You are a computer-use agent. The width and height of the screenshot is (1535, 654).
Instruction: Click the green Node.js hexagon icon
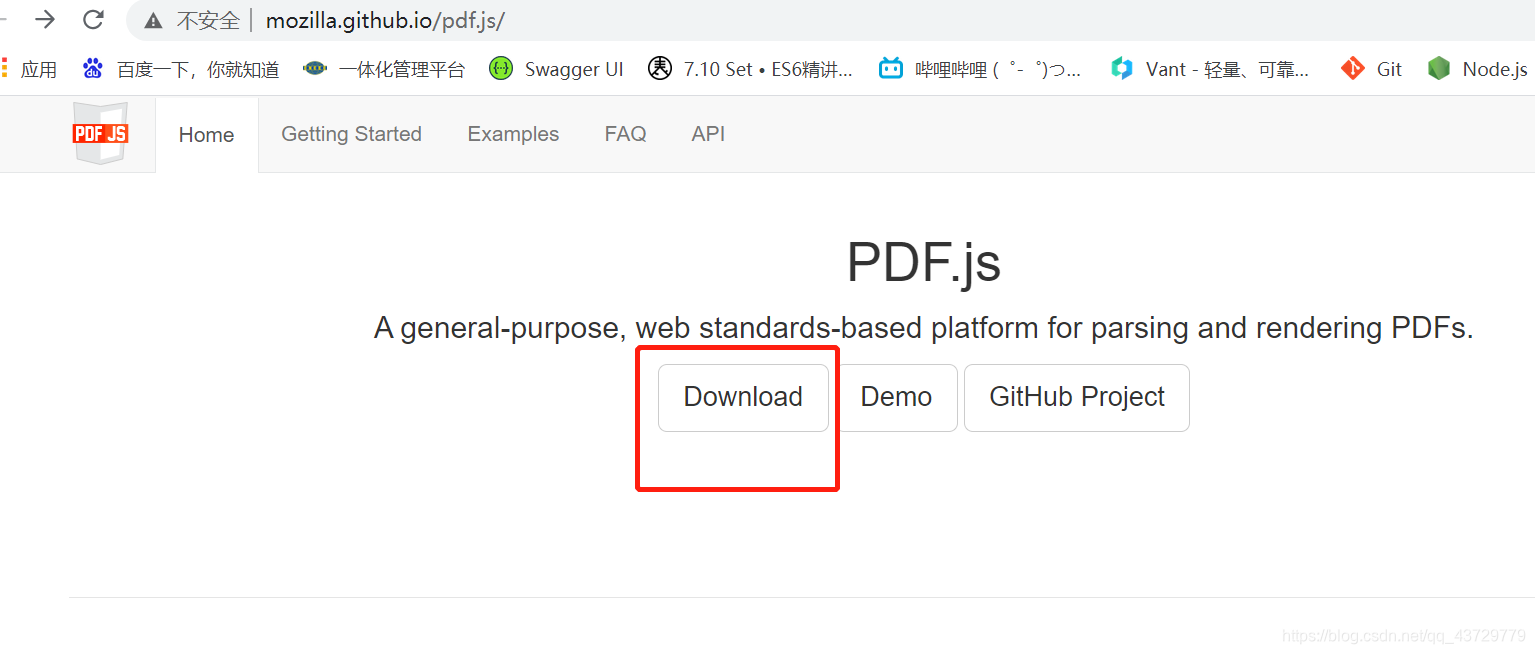coord(1438,69)
